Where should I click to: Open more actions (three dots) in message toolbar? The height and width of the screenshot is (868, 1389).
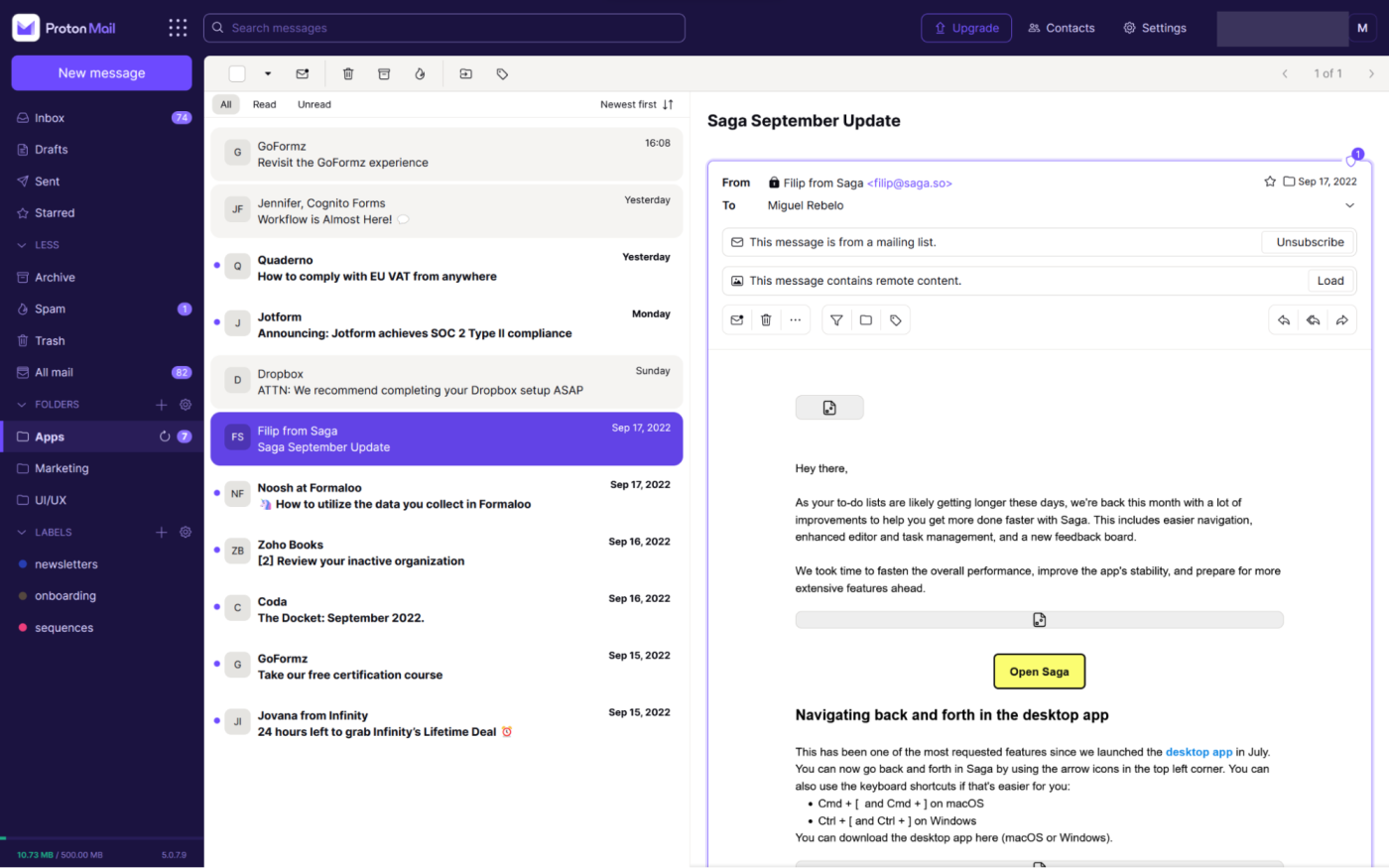(795, 319)
